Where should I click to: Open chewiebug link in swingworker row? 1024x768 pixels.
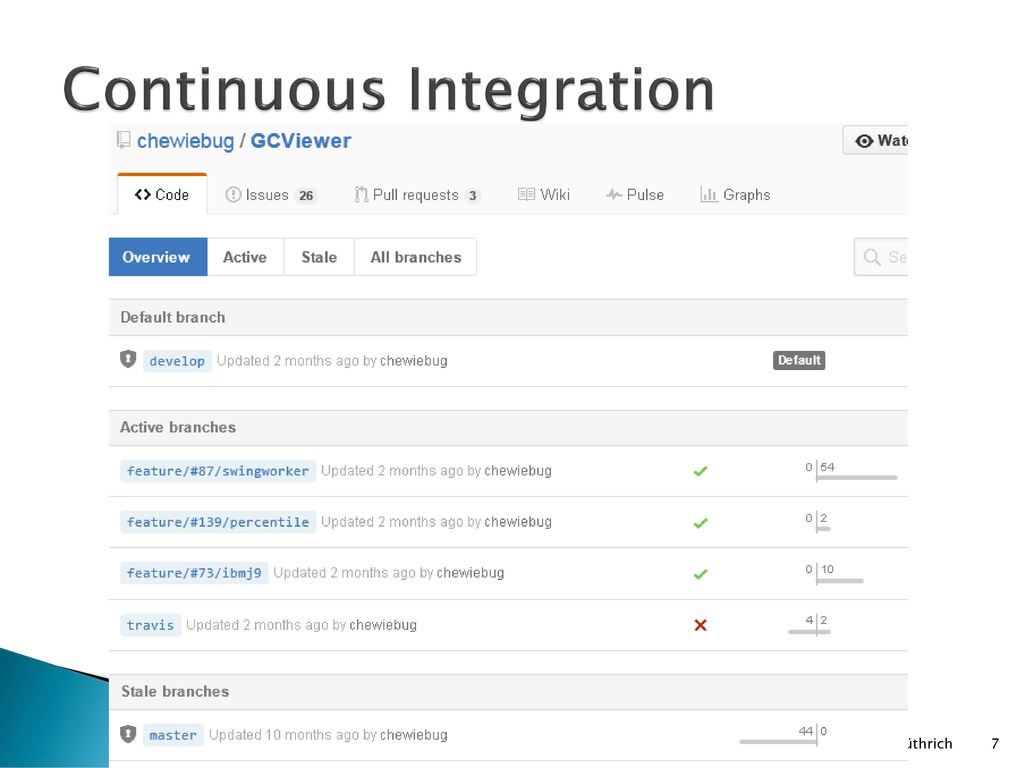(x=518, y=471)
